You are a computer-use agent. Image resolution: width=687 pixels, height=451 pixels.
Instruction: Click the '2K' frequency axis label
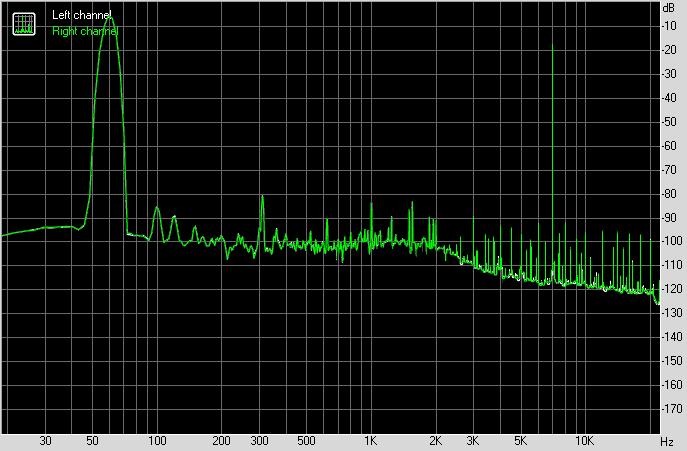pyautogui.click(x=436, y=440)
